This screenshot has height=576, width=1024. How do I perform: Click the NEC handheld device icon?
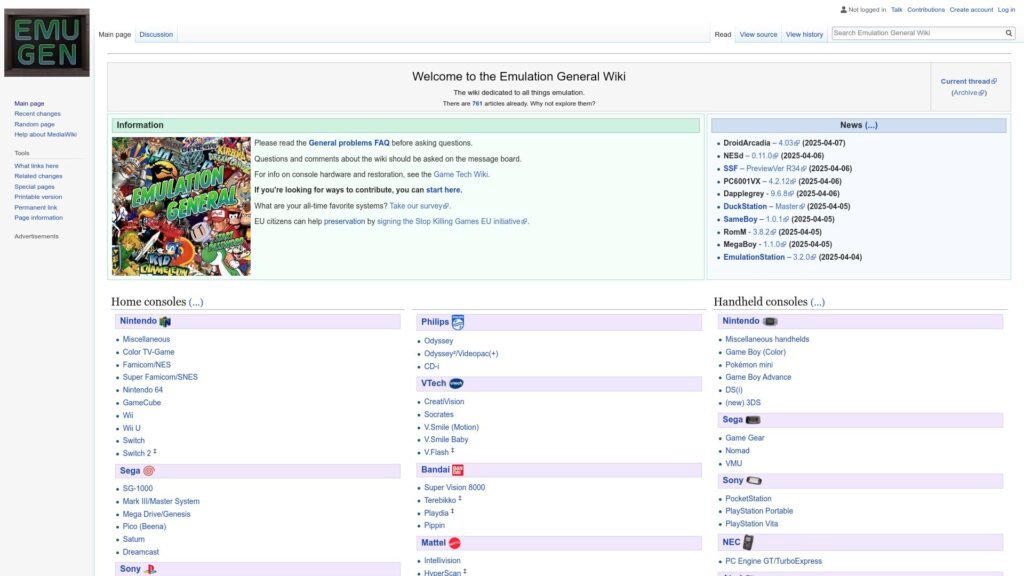pyautogui.click(x=748, y=542)
